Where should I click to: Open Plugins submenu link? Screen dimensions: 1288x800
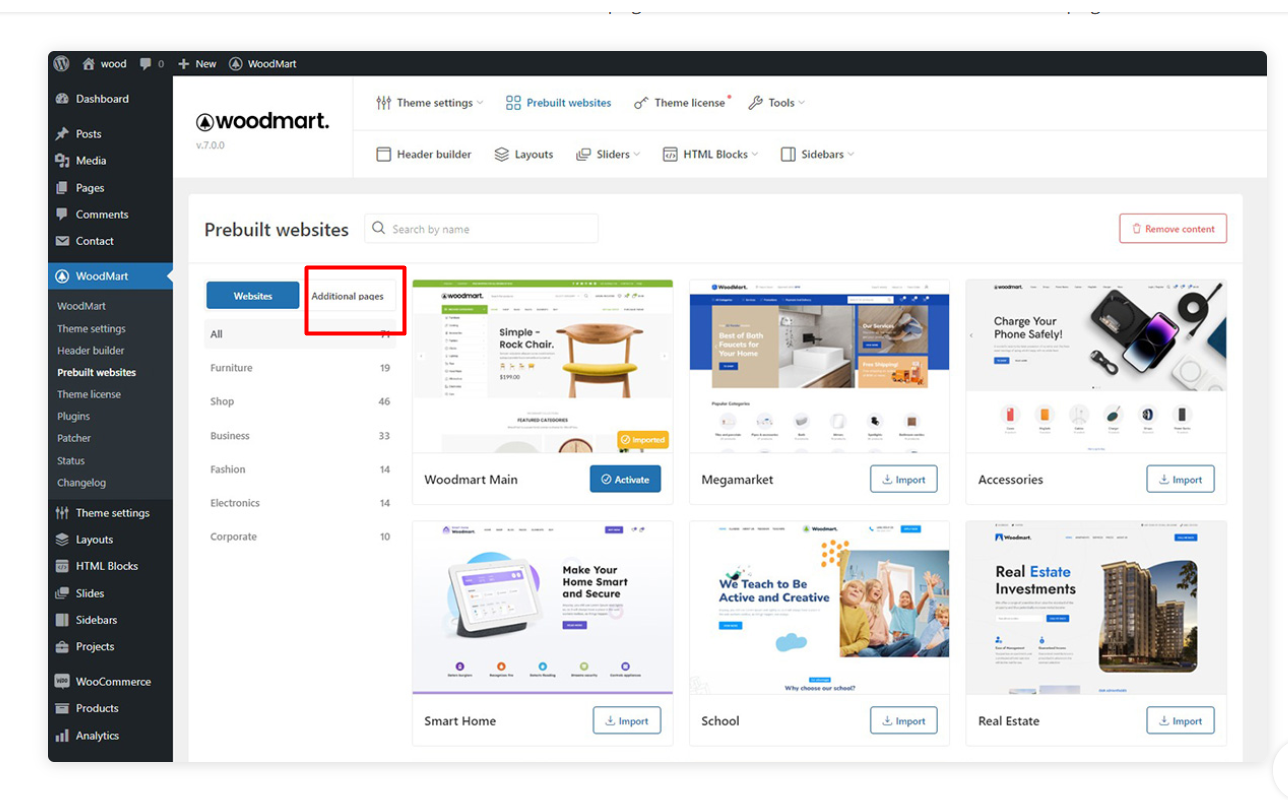[73, 416]
